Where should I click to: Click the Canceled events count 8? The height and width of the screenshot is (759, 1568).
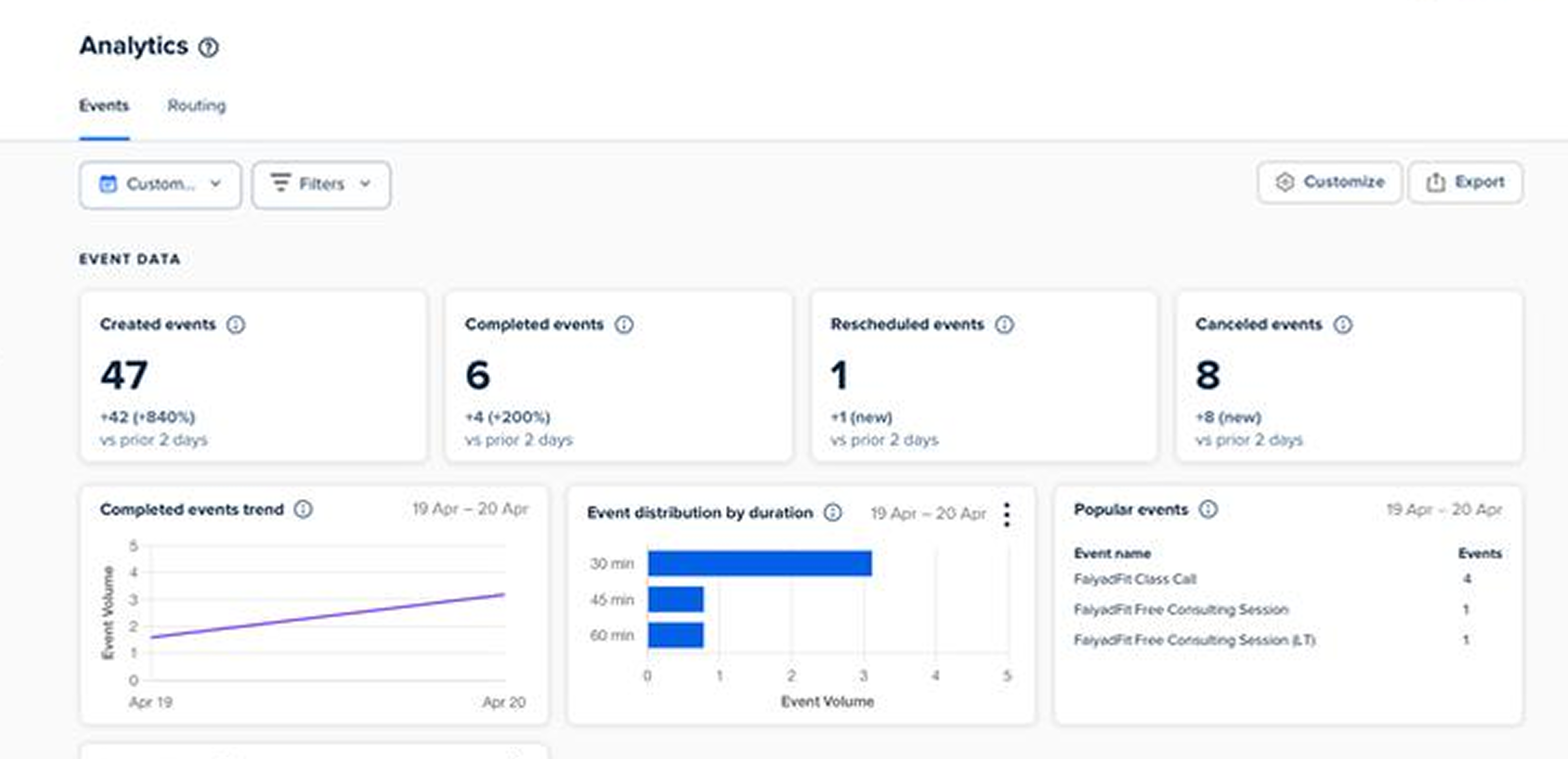(x=1208, y=374)
